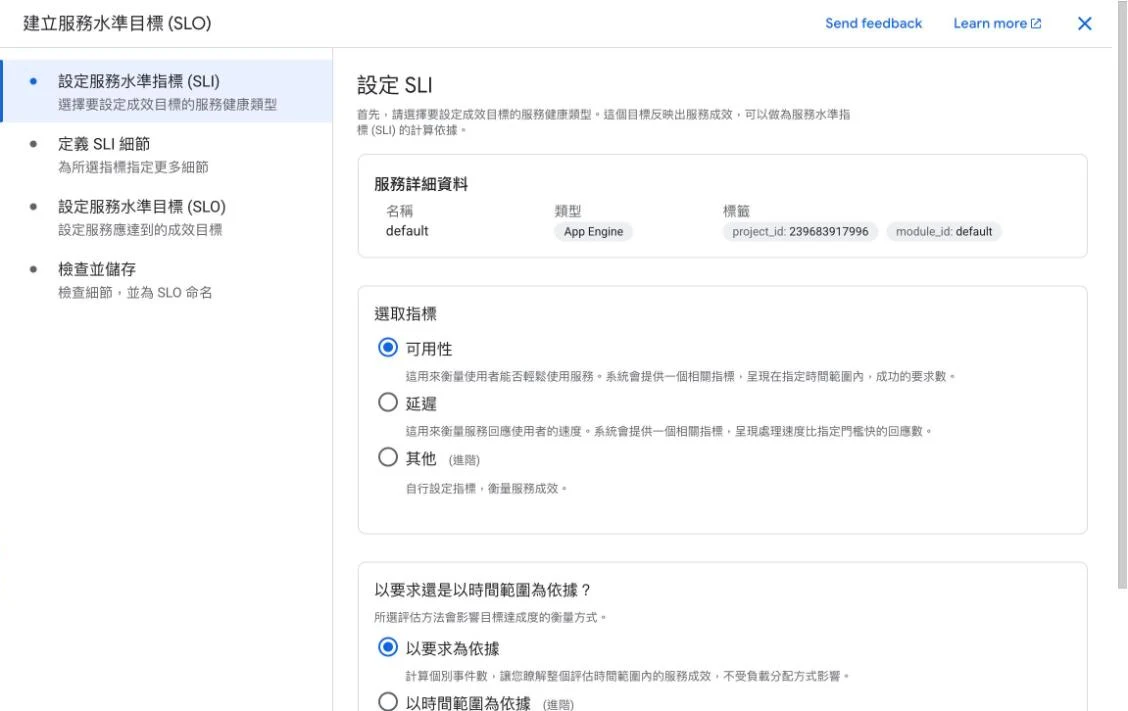Go to step 定義 SLI 細節

167,154
